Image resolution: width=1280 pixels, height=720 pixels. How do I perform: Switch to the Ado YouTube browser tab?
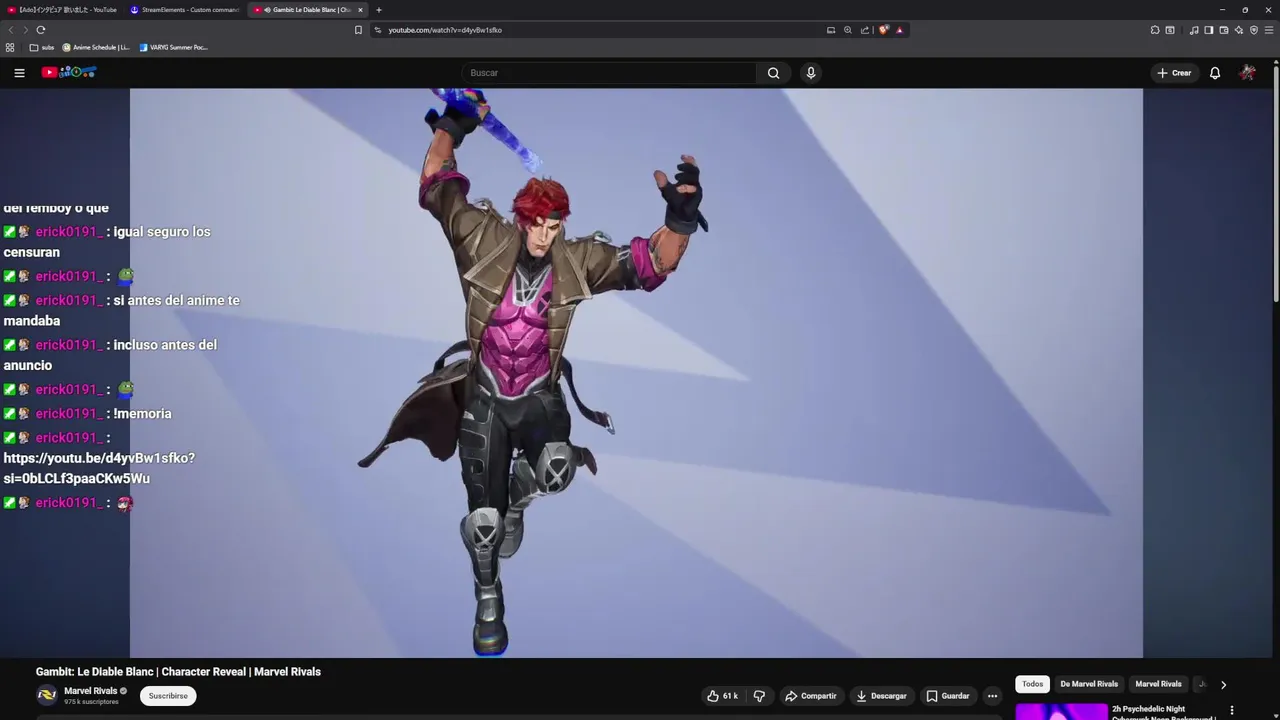[63, 10]
